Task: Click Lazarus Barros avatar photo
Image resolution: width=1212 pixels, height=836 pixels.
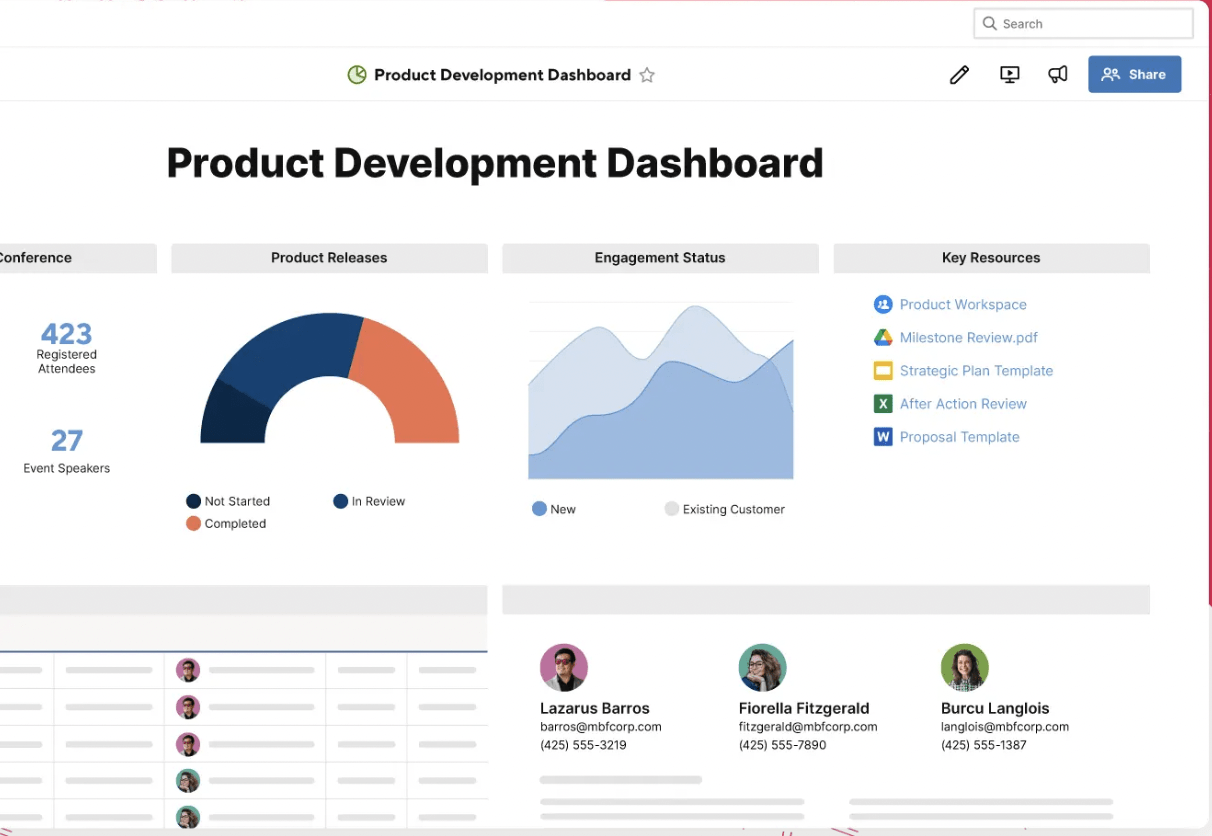Action: [x=564, y=668]
